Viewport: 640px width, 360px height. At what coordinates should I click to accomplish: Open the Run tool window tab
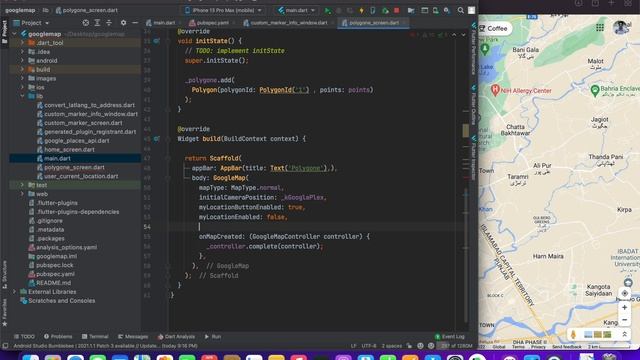point(213,337)
